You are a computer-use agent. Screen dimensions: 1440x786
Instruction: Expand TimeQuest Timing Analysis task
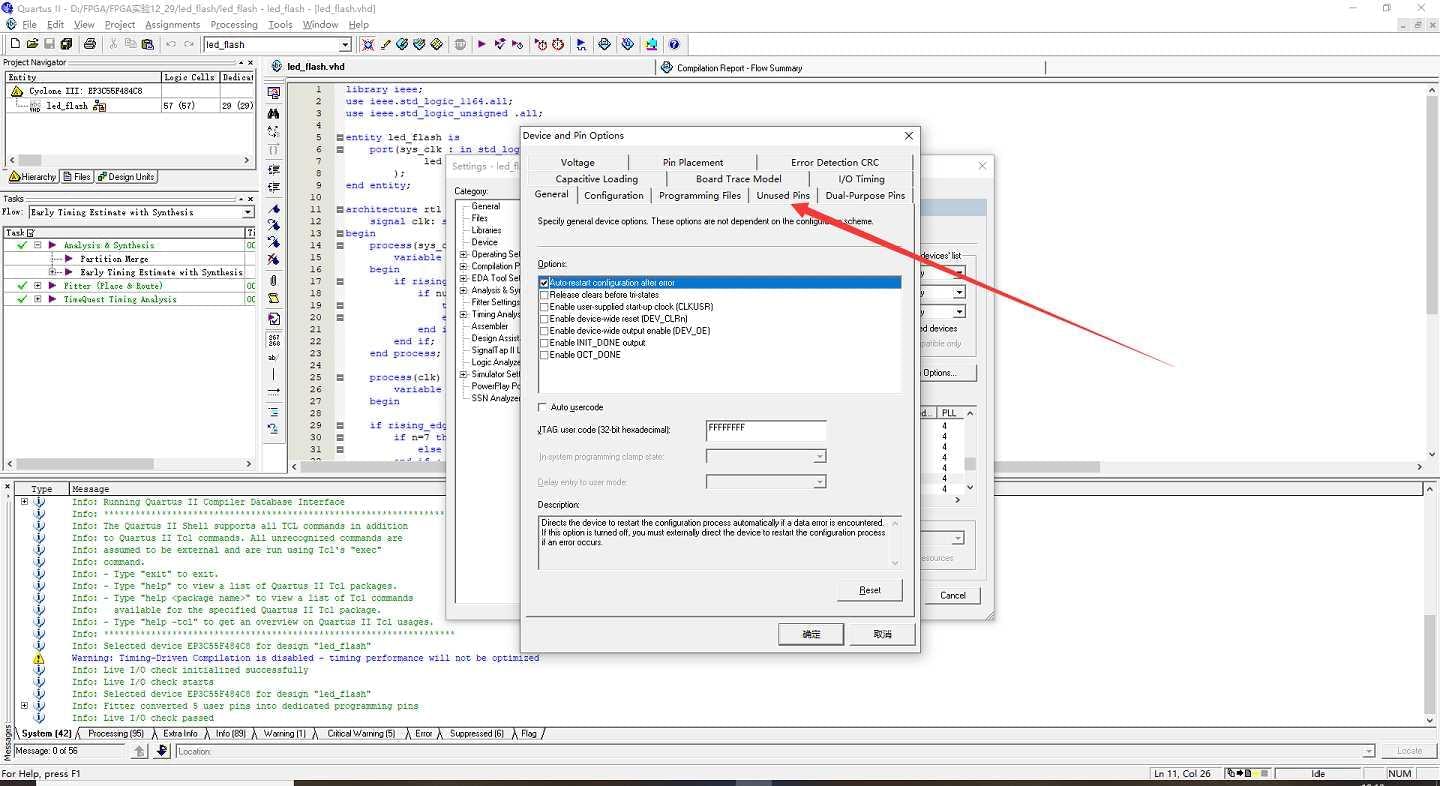[x=38, y=299]
